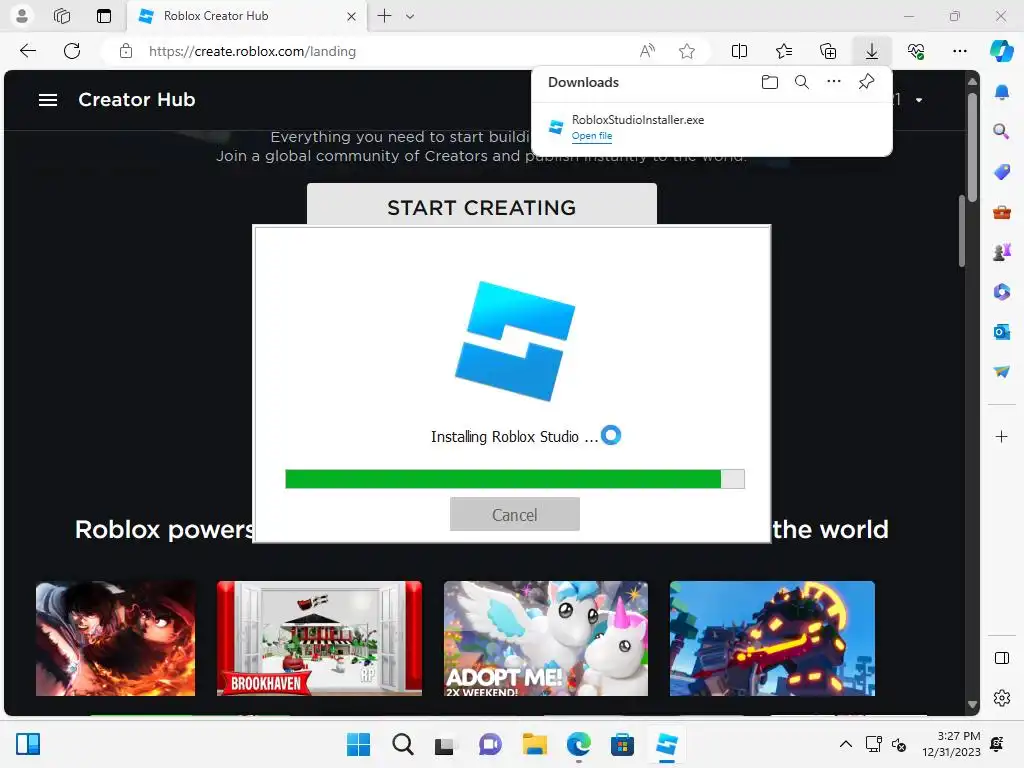Open Edge Settings and more menu
Screen dimensions: 1024x768
[959, 51]
